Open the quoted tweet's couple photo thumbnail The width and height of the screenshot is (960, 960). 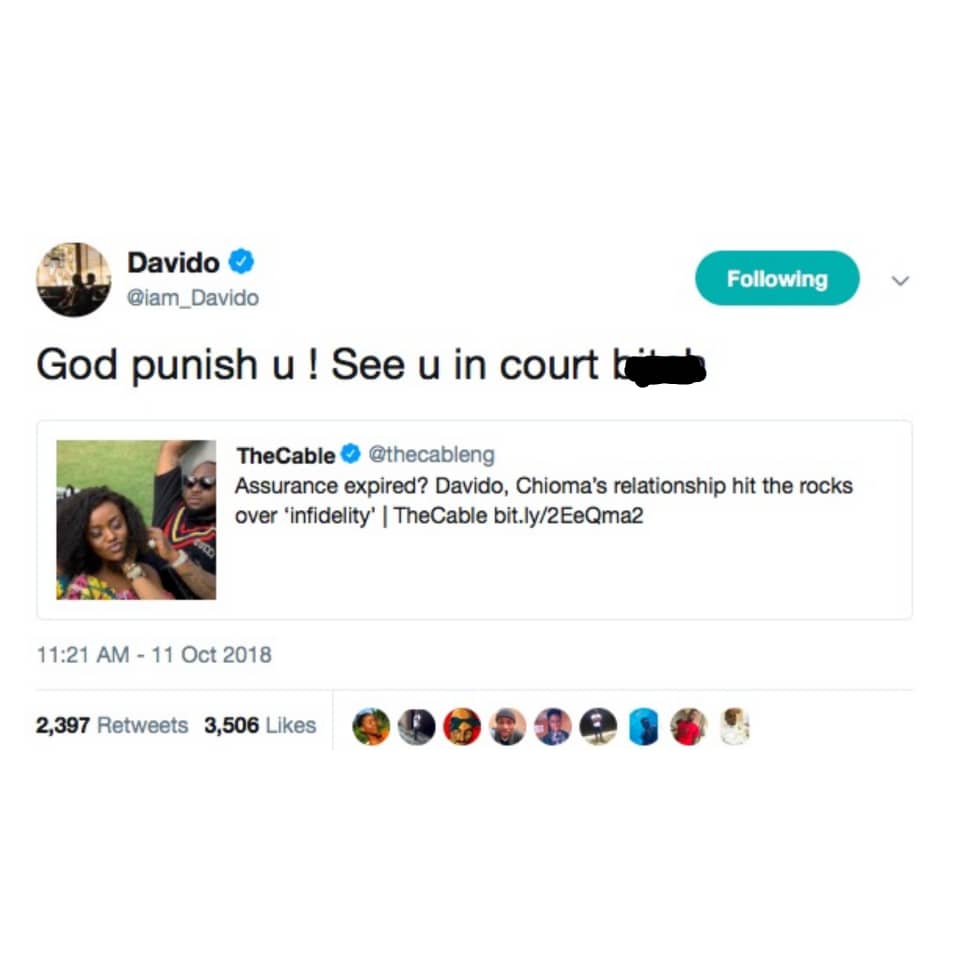[x=136, y=519]
